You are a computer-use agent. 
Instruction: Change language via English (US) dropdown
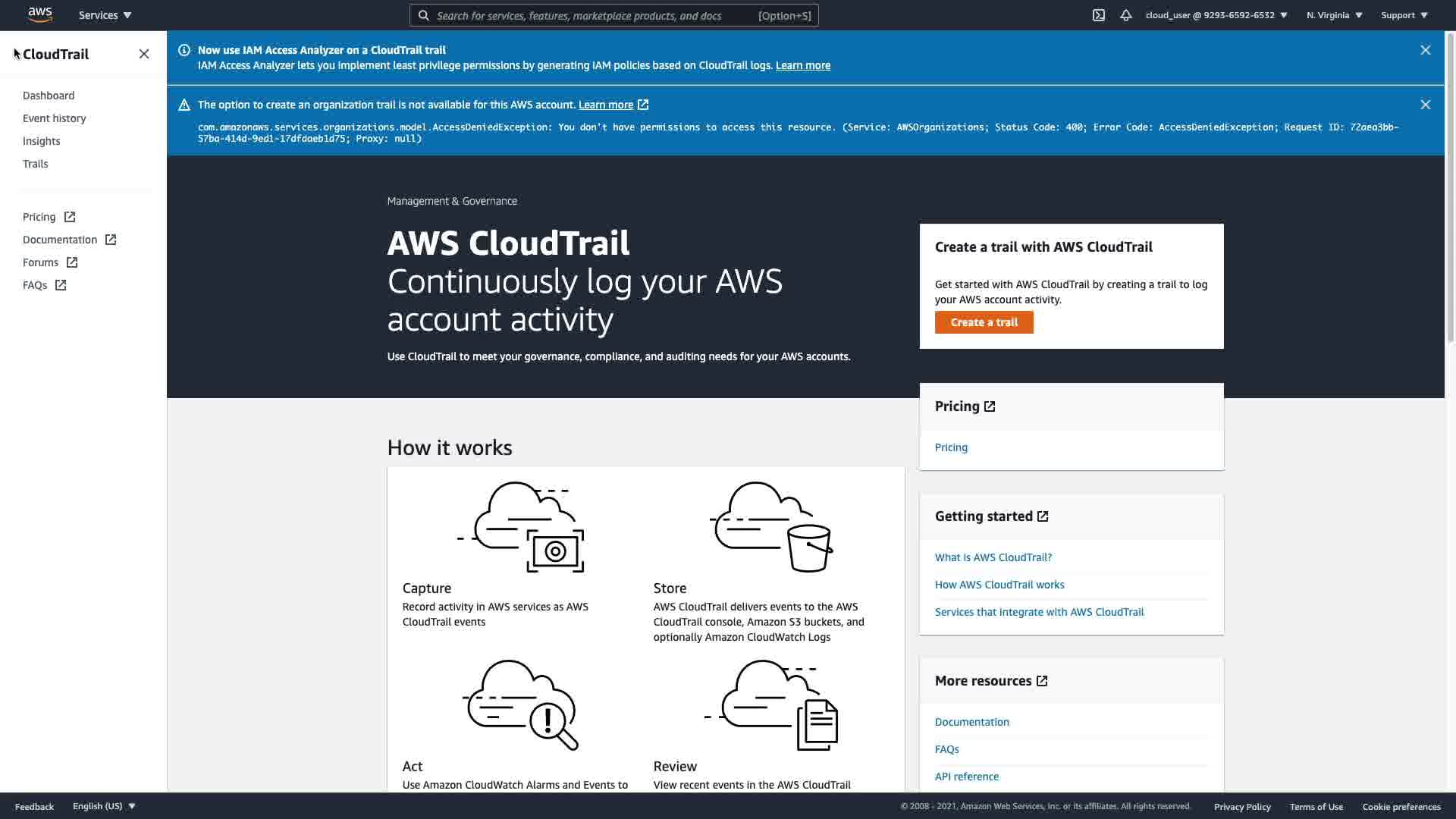pyautogui.click(x=104, y=806)
